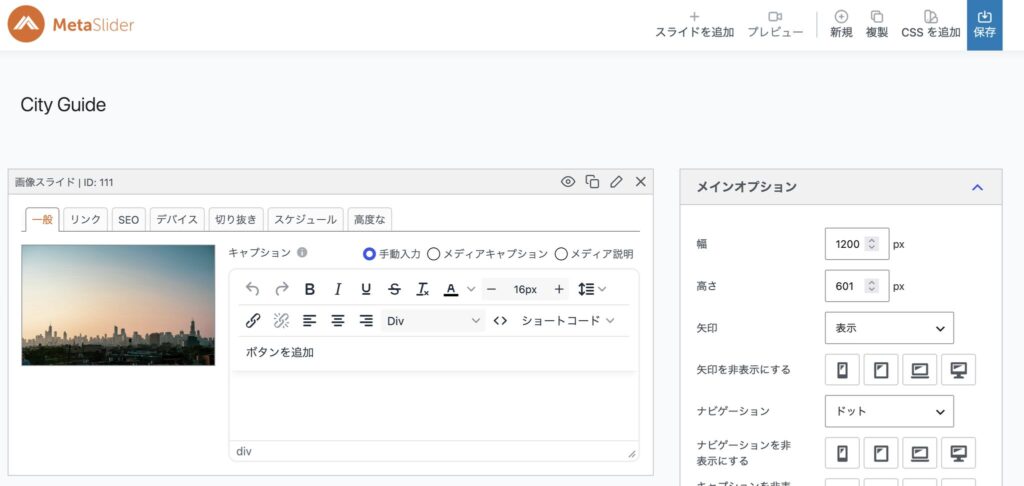Delete the slide with the X icon
The height and width of the screenshot is (486, 1024).
pos(641,182)
